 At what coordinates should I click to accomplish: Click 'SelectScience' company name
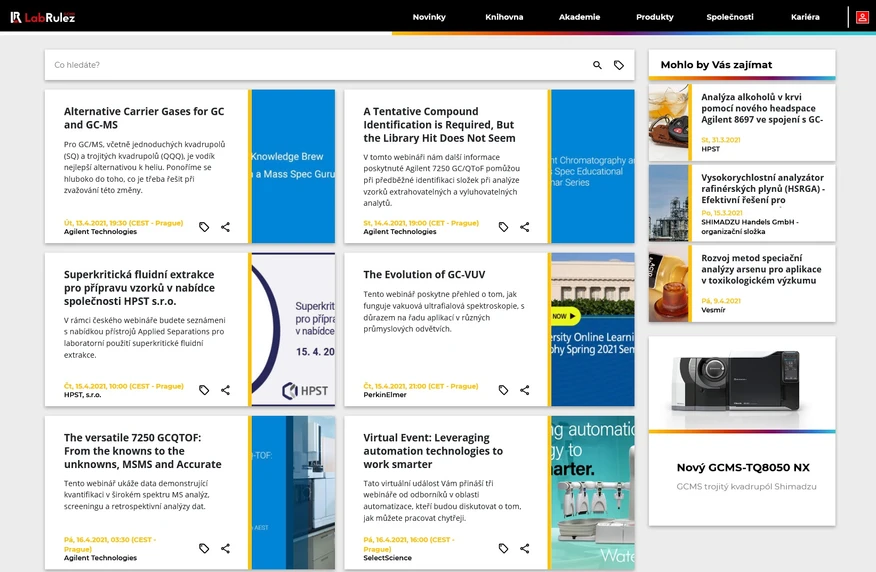click(x=388, y=558)
